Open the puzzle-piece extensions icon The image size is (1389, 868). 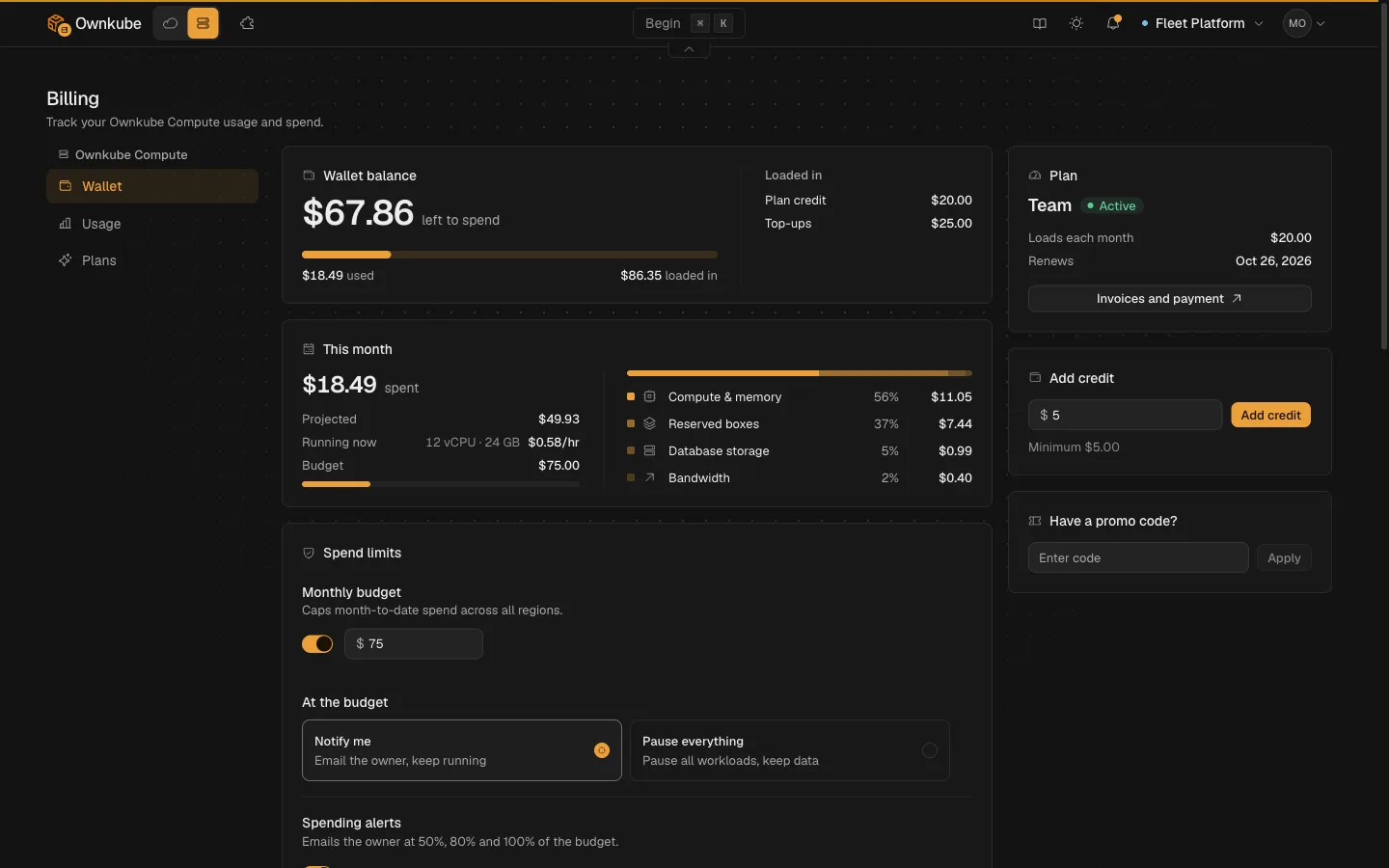tap(247, 23)
